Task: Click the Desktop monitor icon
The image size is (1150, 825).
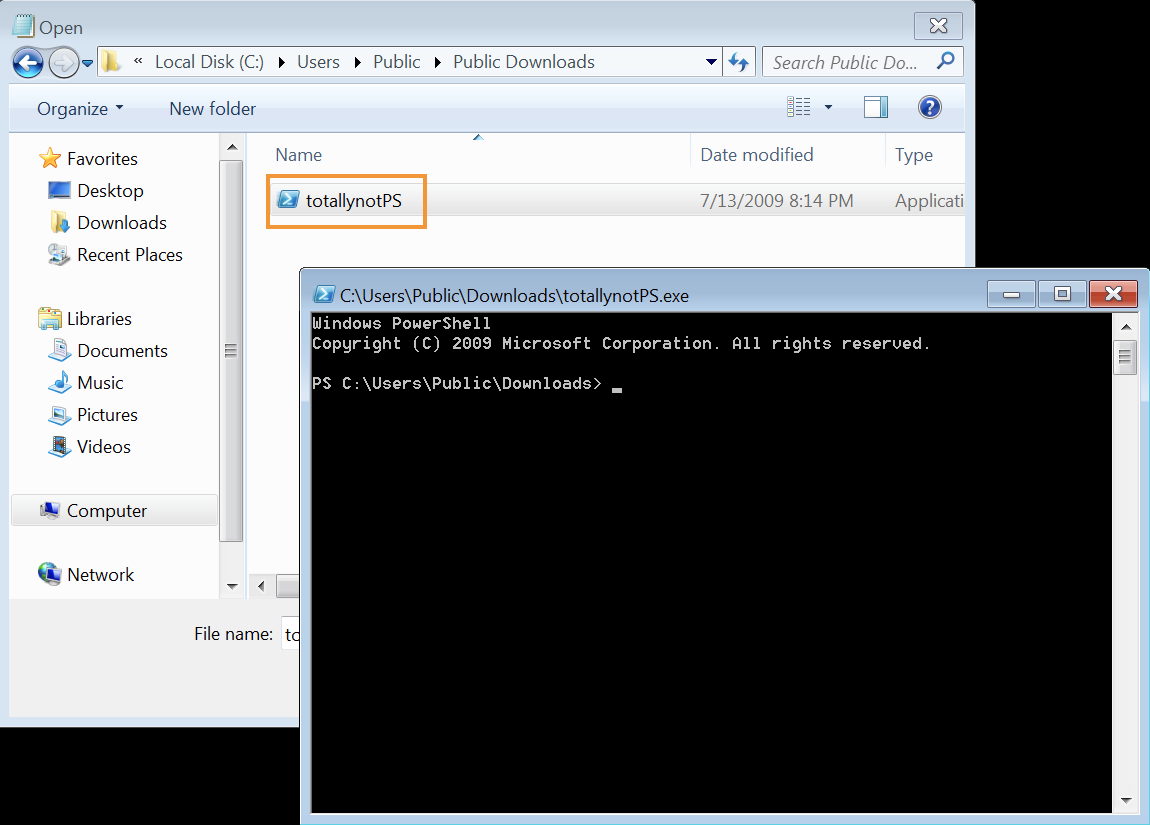Action: pyautogui.click(x=59, y=190)
